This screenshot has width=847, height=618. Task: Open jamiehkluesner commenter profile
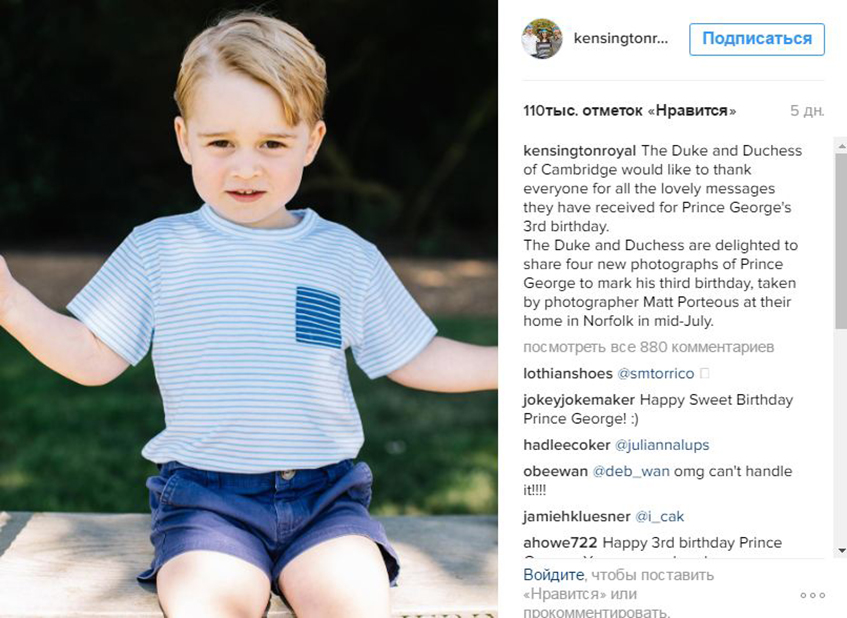pos(576,516)
